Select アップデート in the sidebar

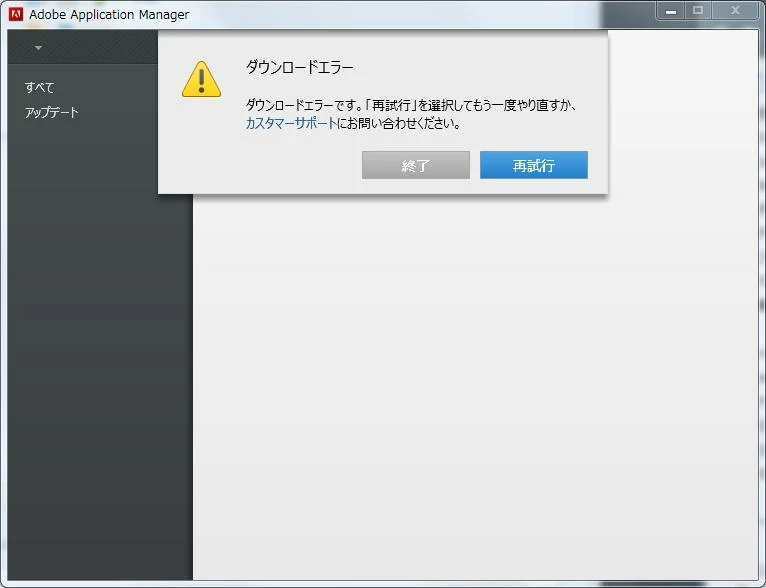[52, 112]
